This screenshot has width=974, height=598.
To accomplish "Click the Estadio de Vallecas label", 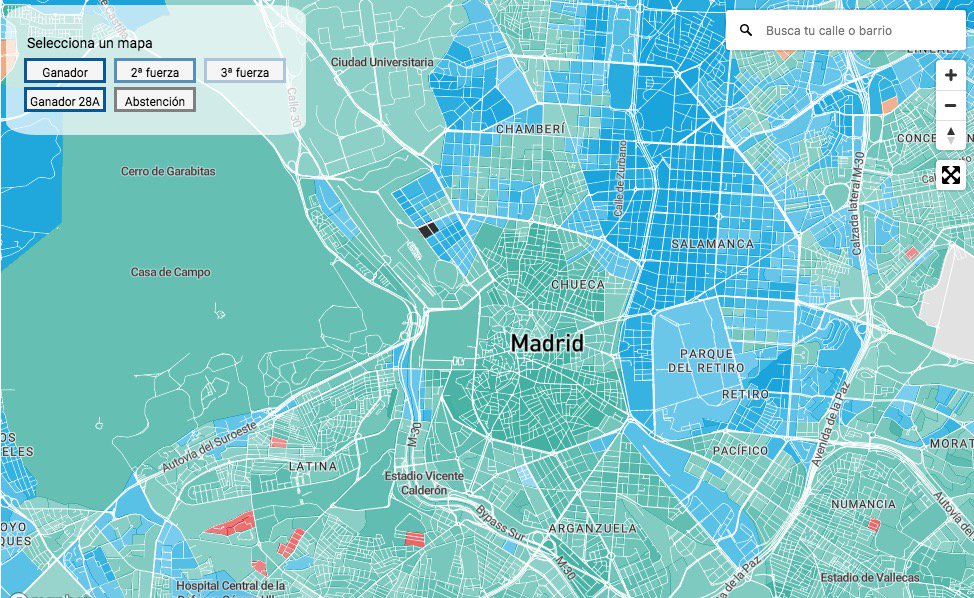I will [870, 578].
